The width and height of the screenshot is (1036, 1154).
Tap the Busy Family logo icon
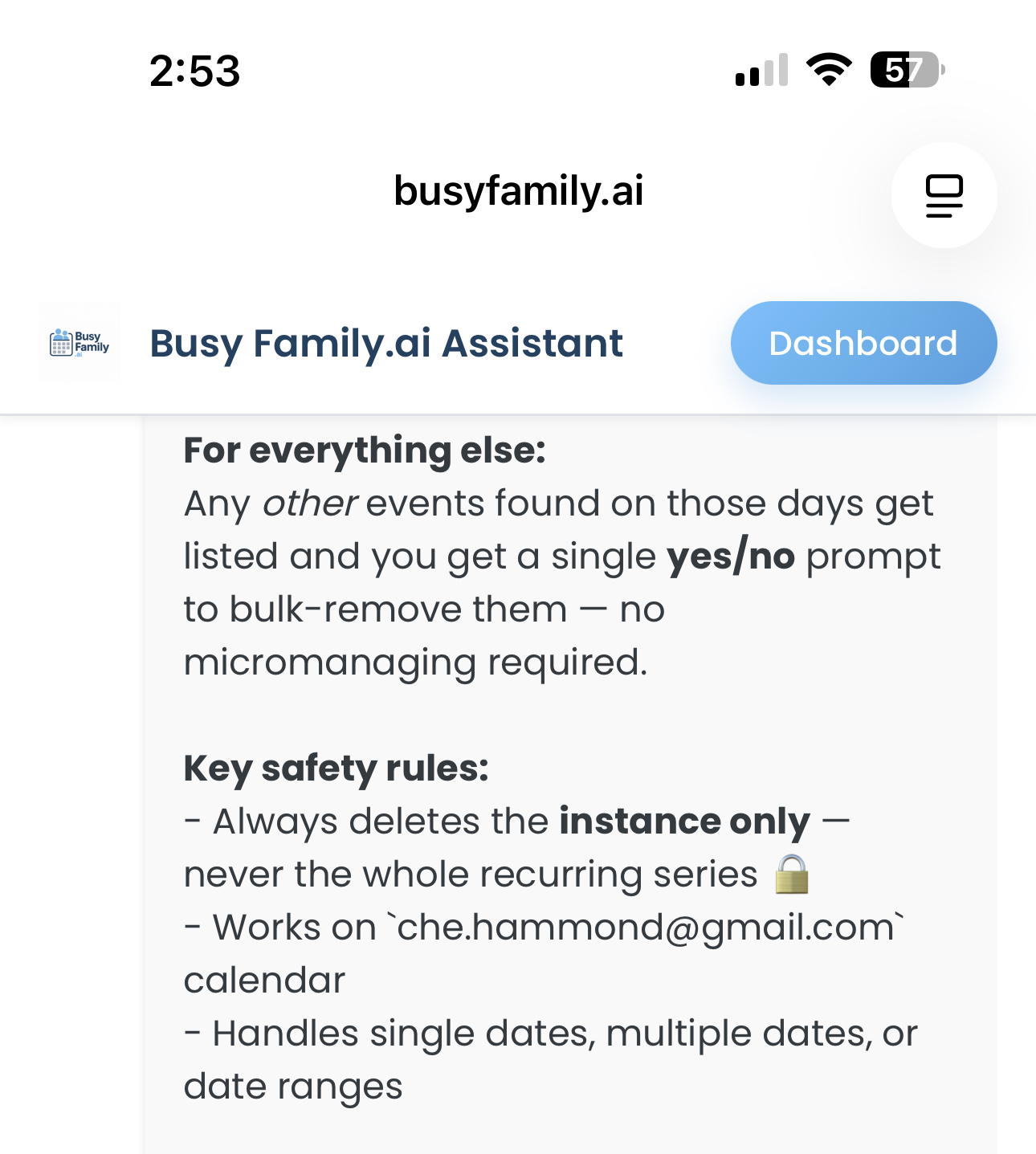tap(80, 343)
